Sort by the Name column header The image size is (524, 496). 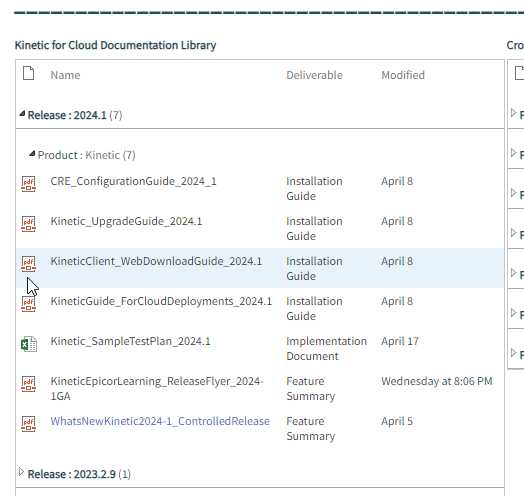(x=65, y=75)
